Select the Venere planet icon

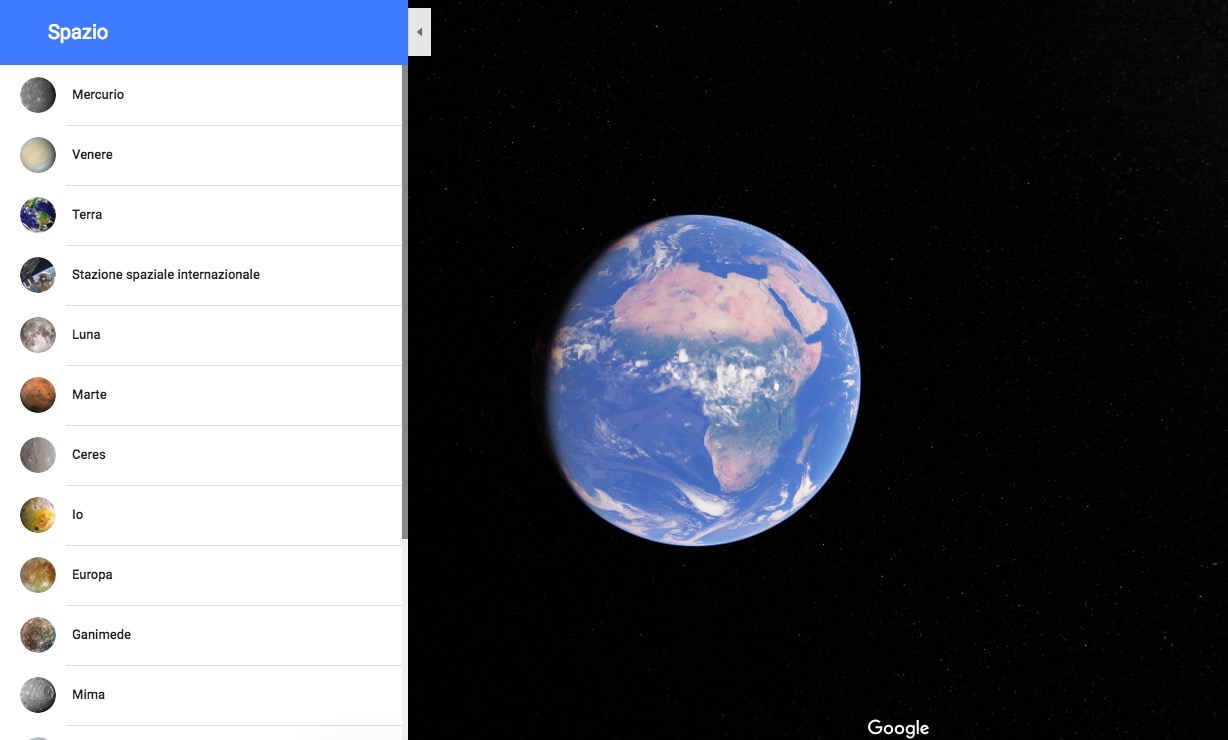pyautogui.click(x=38, y=155)
